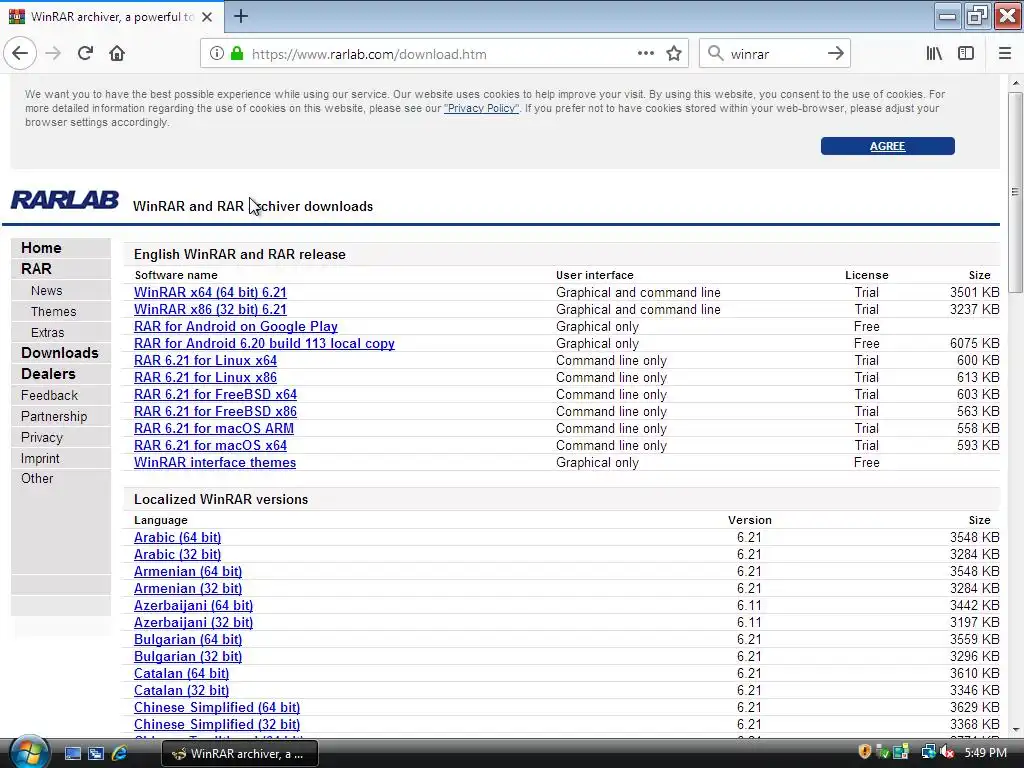This screenshot has width=1024, height=768.
Task: Open Imprint in the sidebar
Action: coord(40,458)
